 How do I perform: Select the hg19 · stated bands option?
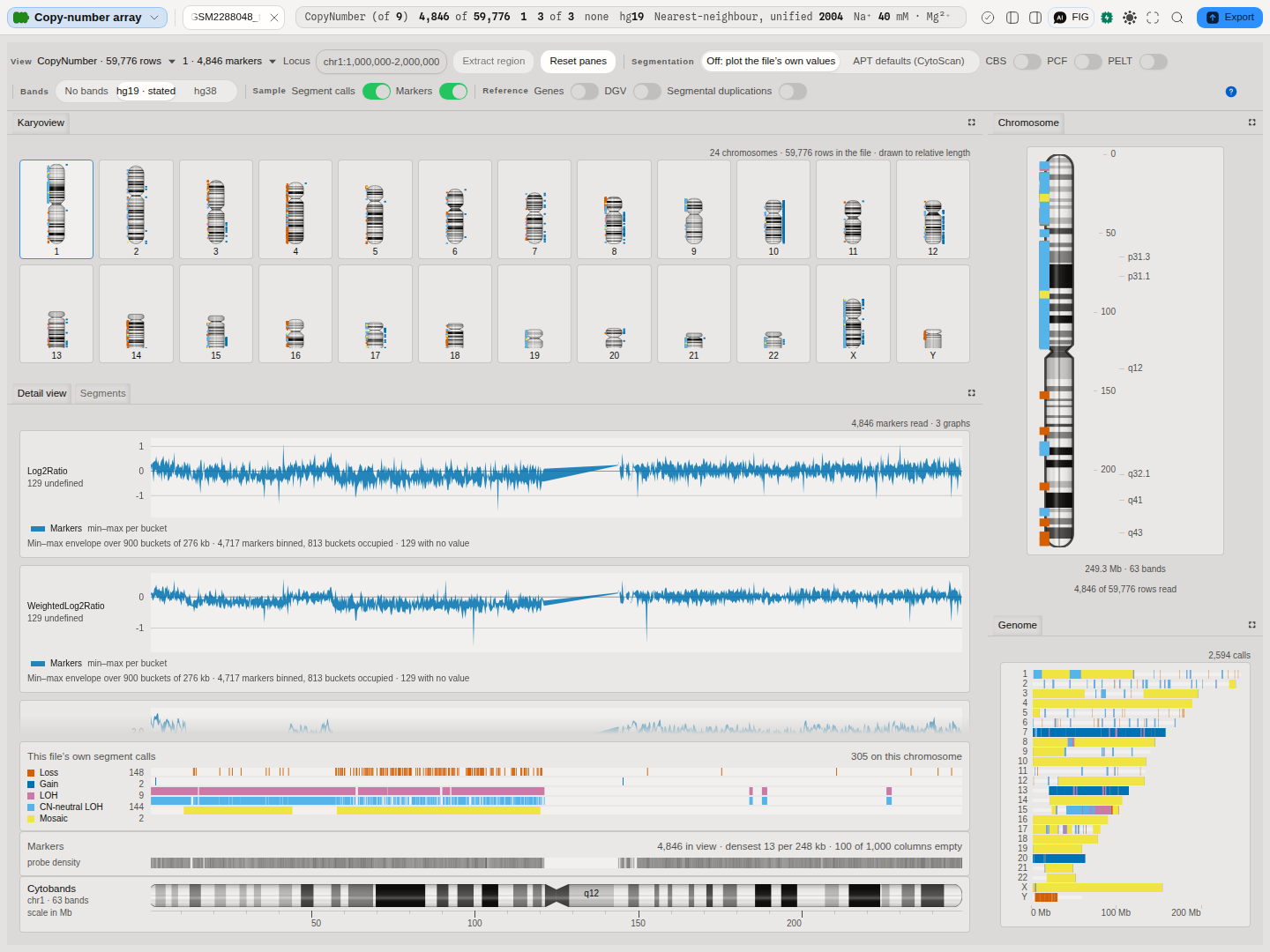point(146,92)
